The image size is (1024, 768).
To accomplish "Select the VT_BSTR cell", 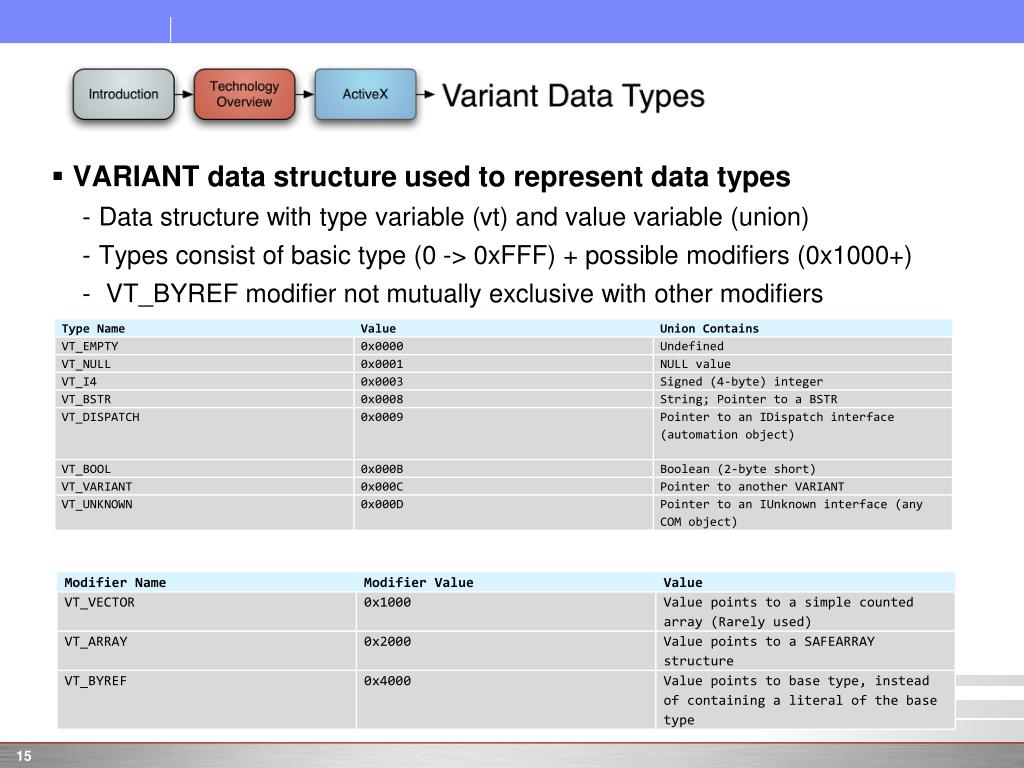I will pyautogui.click(x=205, y=399).
